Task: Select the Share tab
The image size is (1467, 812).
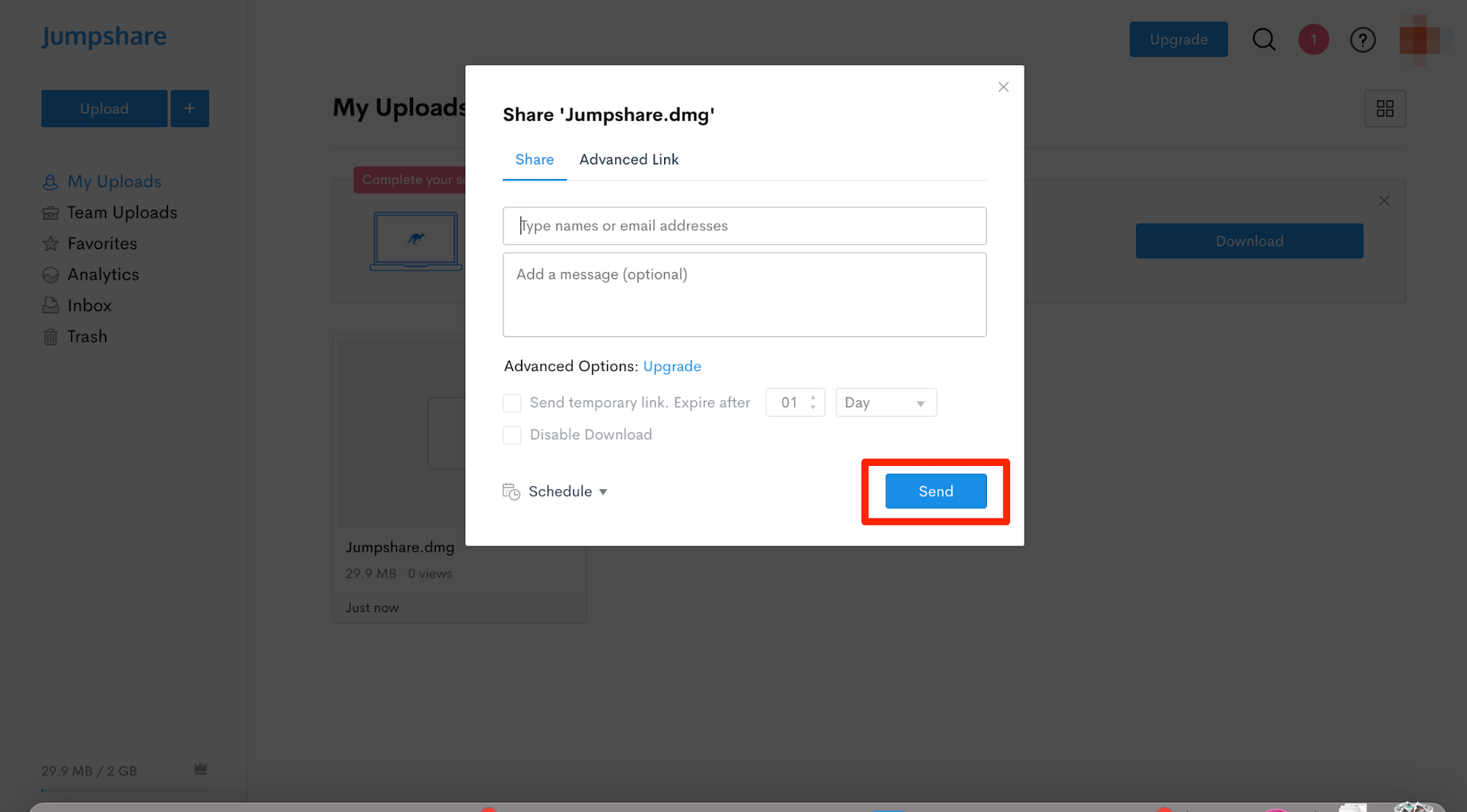Action: click(534, 160)
